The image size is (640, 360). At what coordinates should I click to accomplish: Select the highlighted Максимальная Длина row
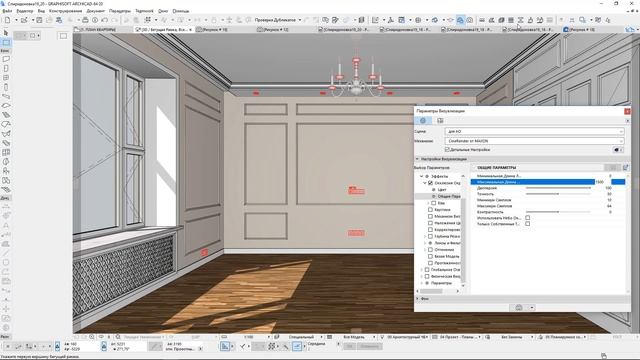coord(547,182)
